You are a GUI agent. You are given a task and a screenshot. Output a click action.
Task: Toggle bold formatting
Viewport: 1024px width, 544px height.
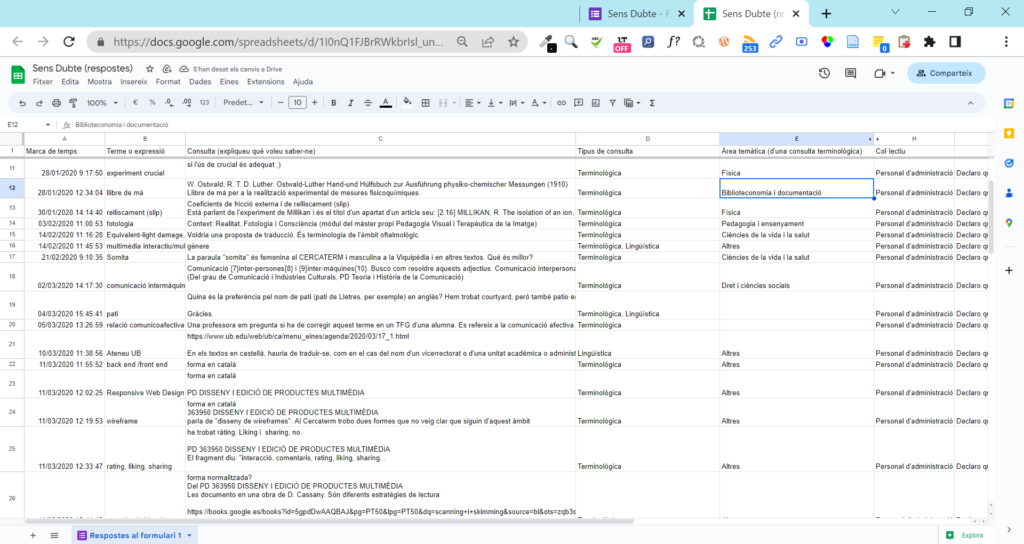(333, 102)
